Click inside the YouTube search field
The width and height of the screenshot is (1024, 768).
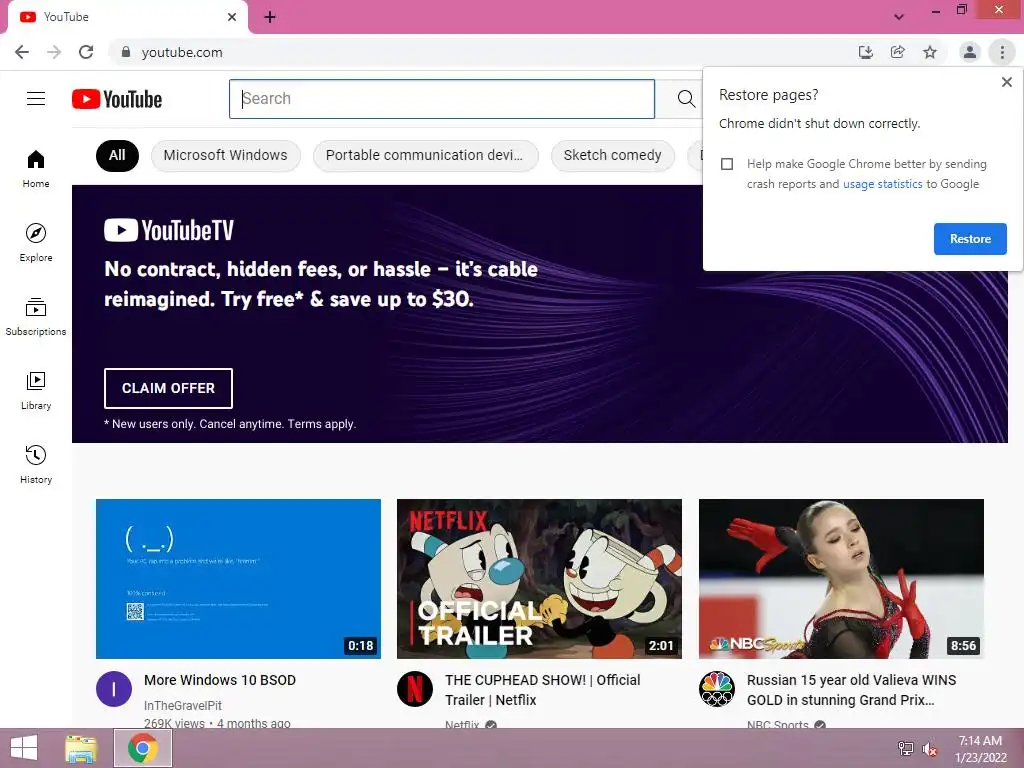click(x=441, y=99)
